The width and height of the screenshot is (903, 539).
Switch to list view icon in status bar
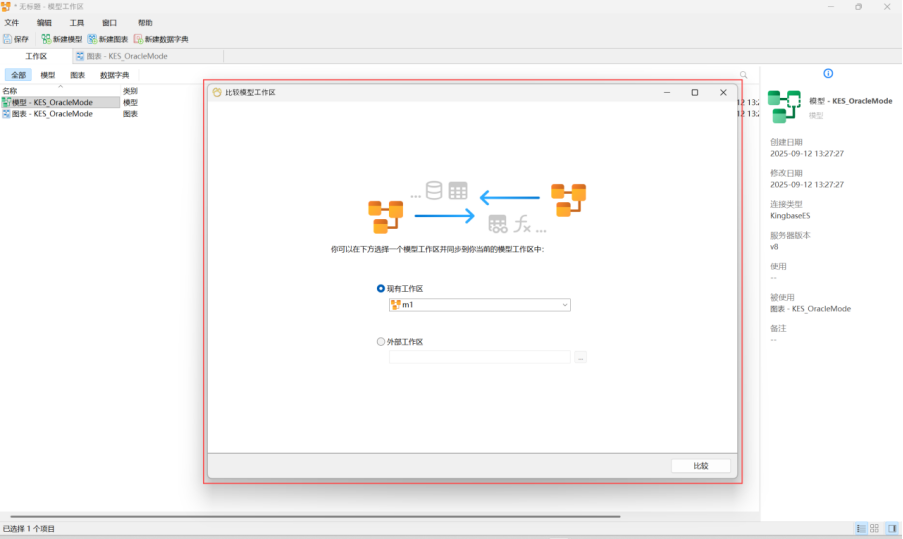(x=860, y=528)
